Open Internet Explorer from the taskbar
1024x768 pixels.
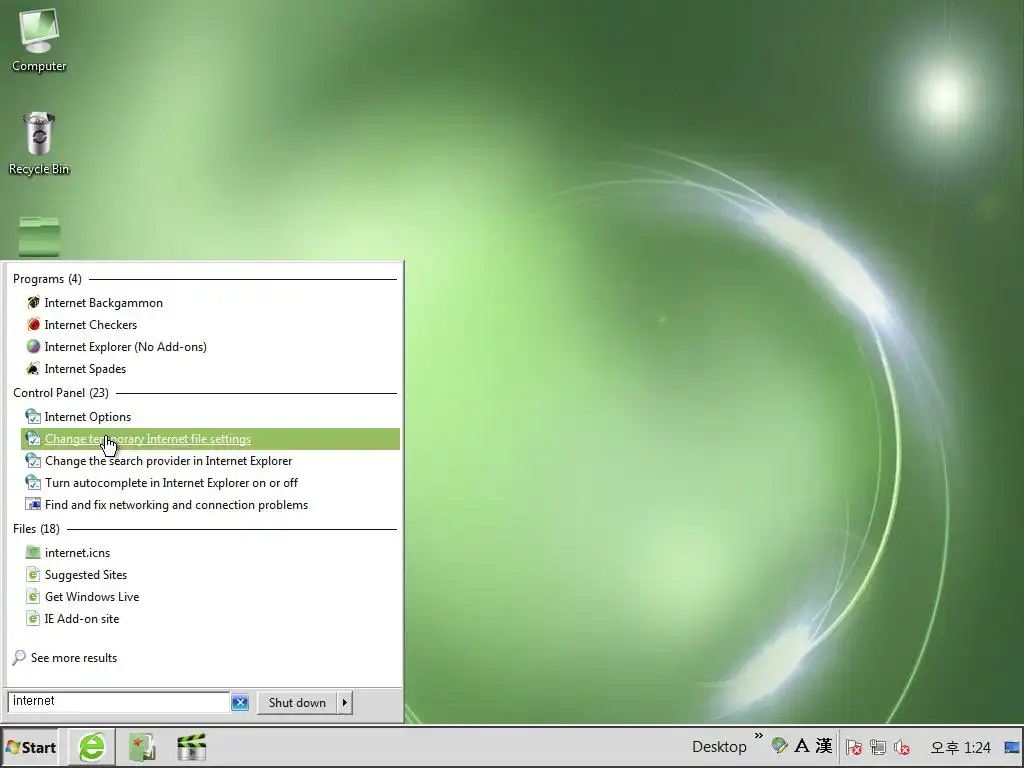click(92, 748)
